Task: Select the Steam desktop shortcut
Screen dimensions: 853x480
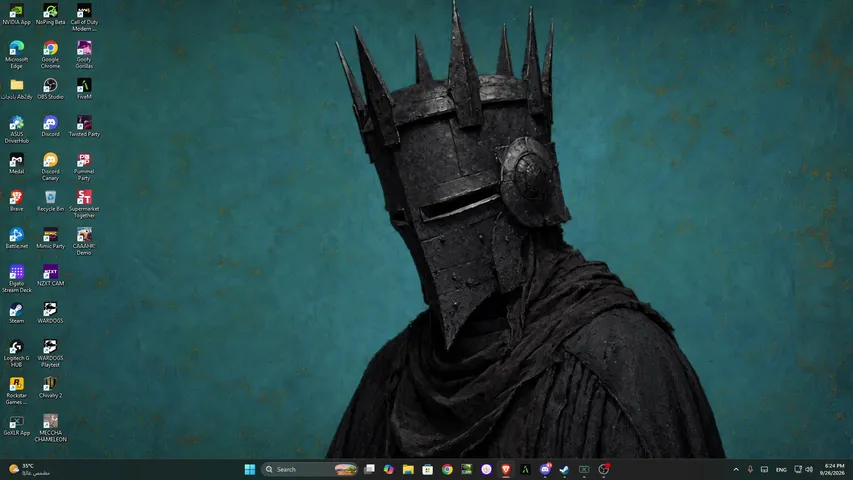Action: pyautogui.click(x=16, y=313)
